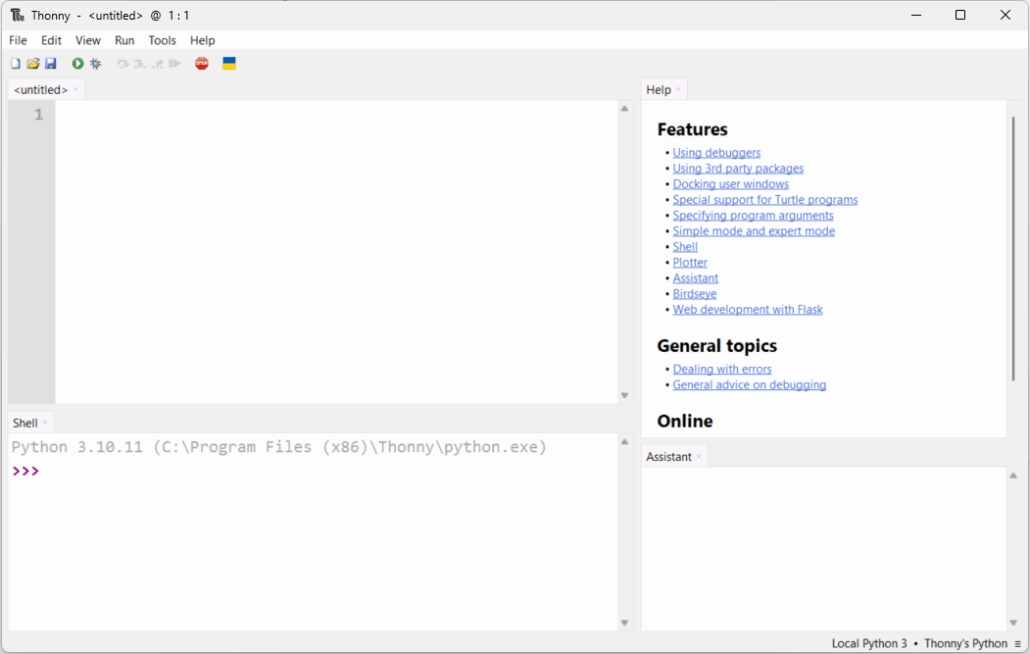
Task: Open the Assistant help link
Action: coord(695,278)
